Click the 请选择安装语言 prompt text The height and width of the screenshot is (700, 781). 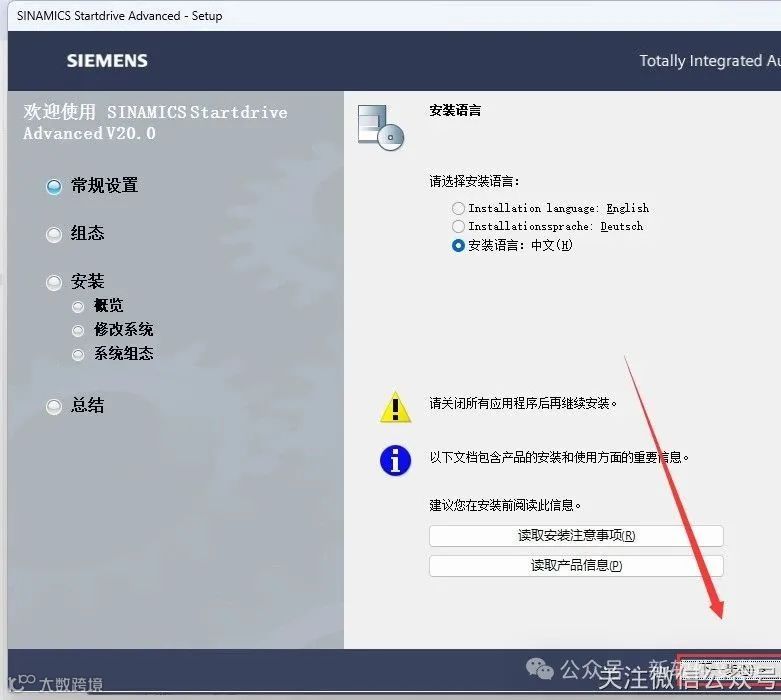[474, 181]
